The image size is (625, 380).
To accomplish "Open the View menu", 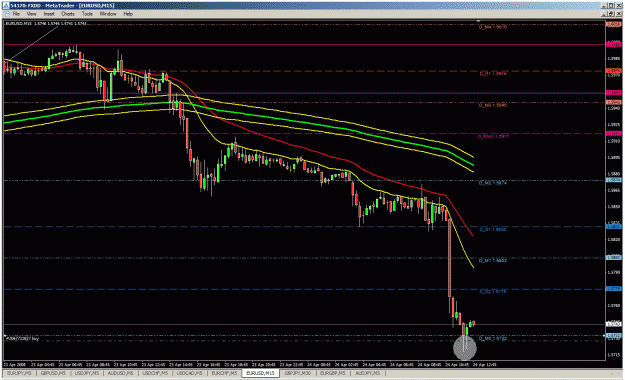I will (31, 14).
